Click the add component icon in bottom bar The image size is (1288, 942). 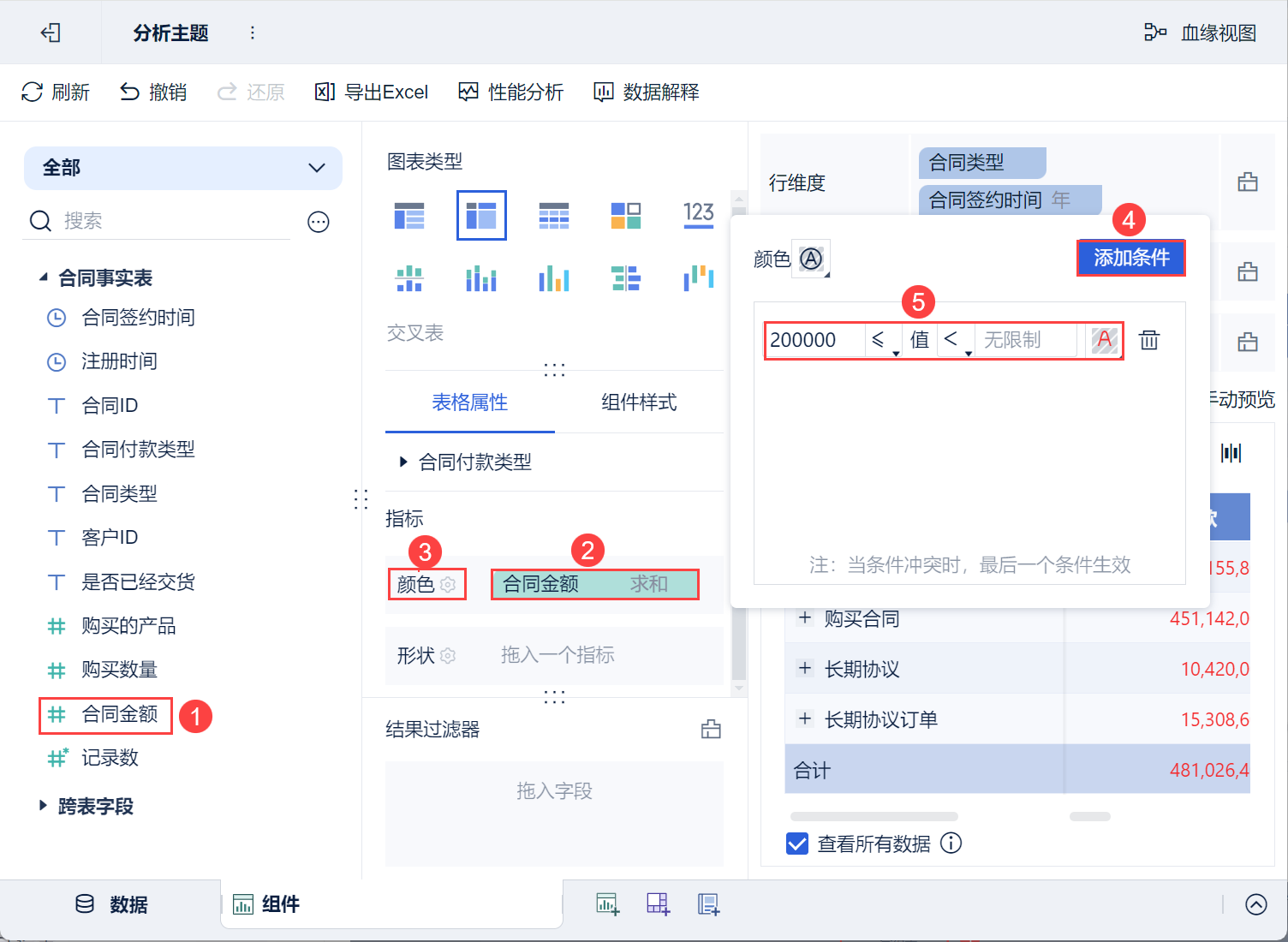pyautogui.click(x=608, y=904)
